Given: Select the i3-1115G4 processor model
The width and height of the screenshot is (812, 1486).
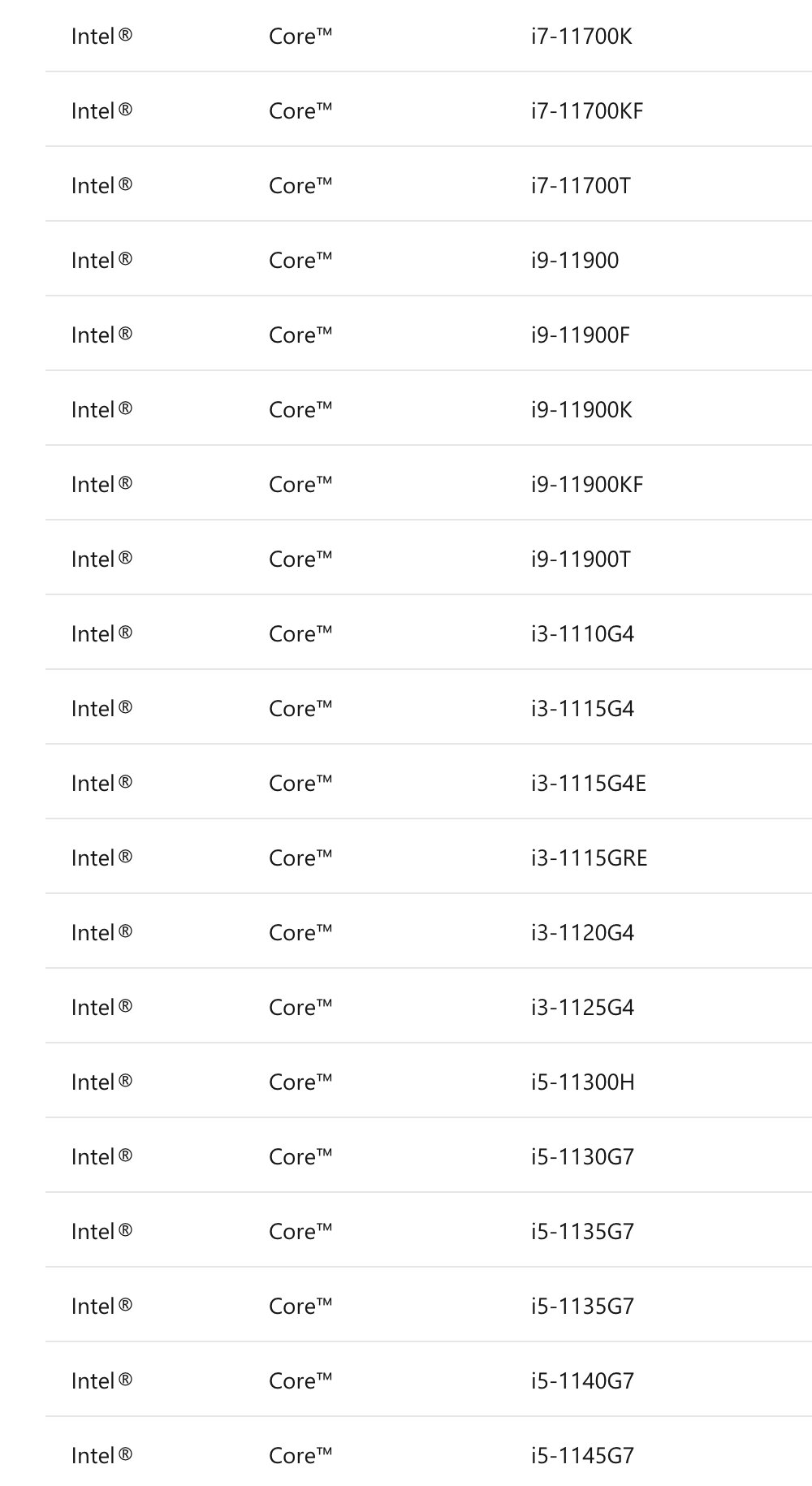Looking at the screenshot, I should pos(582,709).
